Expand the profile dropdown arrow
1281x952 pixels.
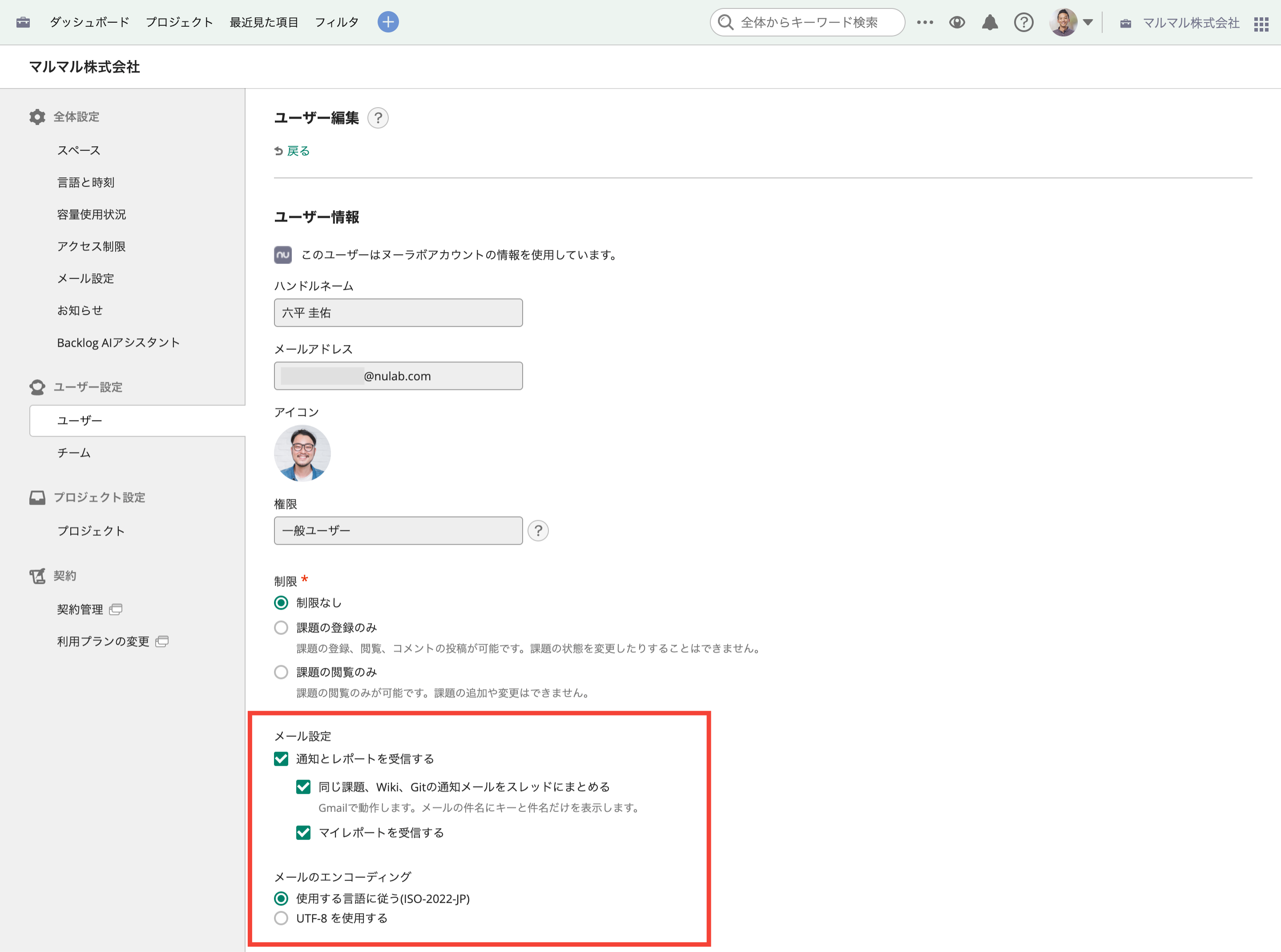1088,23
